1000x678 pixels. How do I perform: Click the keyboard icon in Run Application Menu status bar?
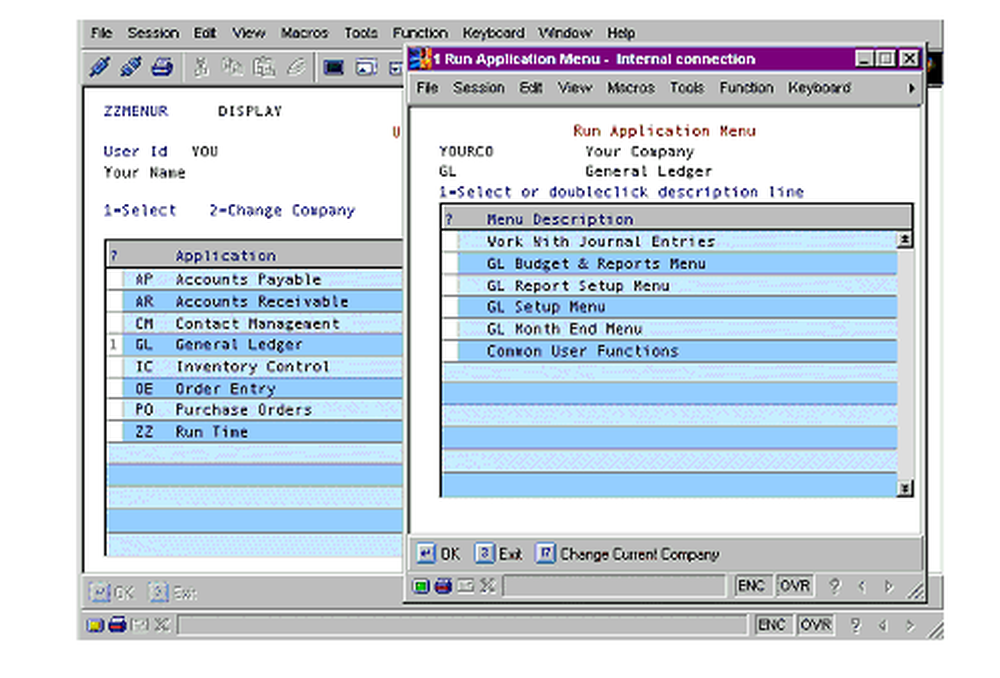[466, 586]
